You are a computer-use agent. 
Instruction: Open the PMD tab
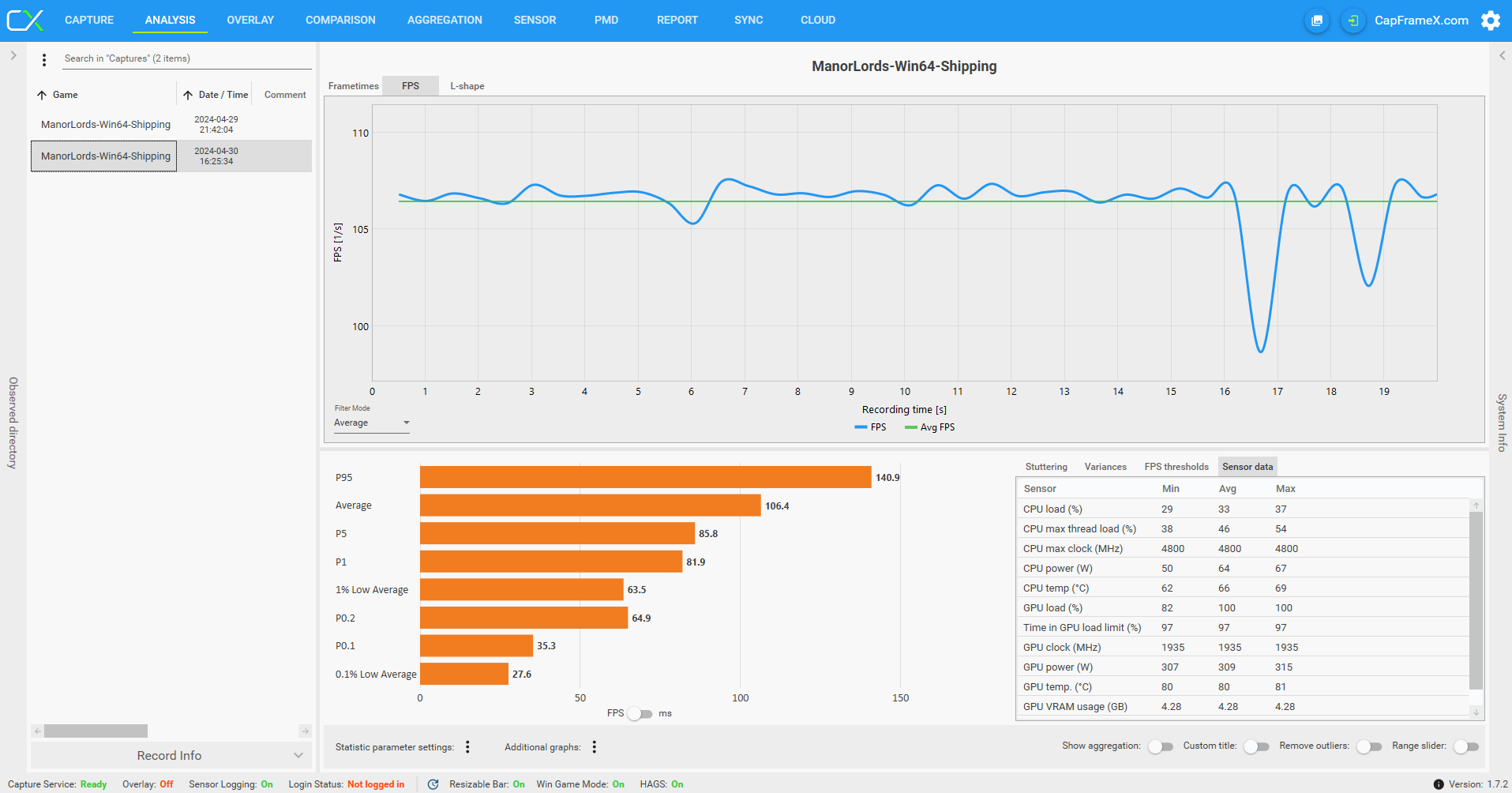(606, 21)
